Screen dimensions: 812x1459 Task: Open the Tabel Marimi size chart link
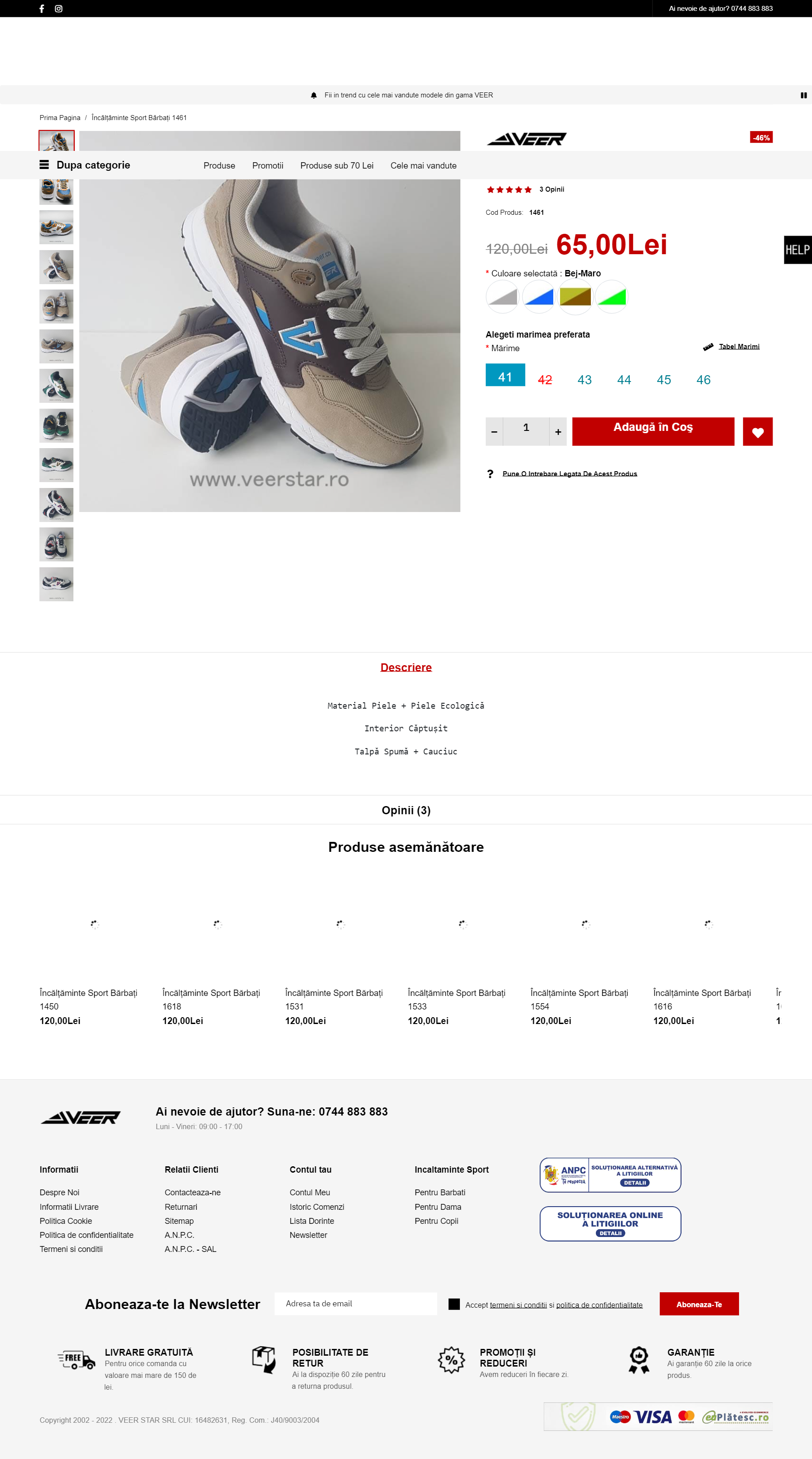coord(739,347)
